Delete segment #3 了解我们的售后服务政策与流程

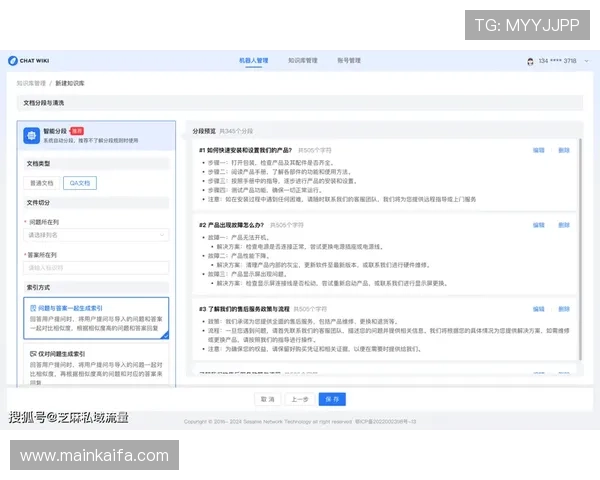(564, 309)
